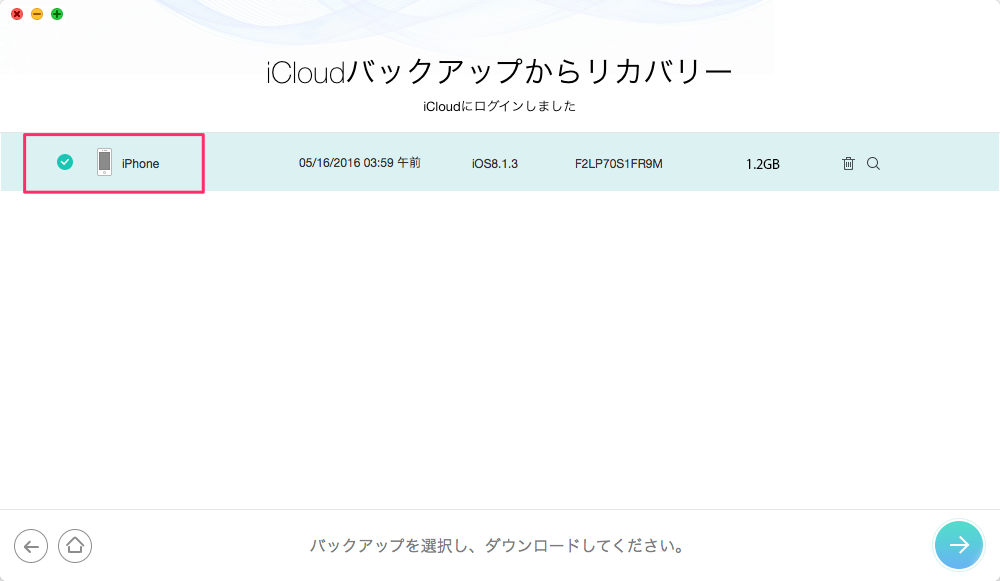Preview backup with the magnifier icon
The width and height of the screenshot is (1000, 581).
click(x=874, y=164)
